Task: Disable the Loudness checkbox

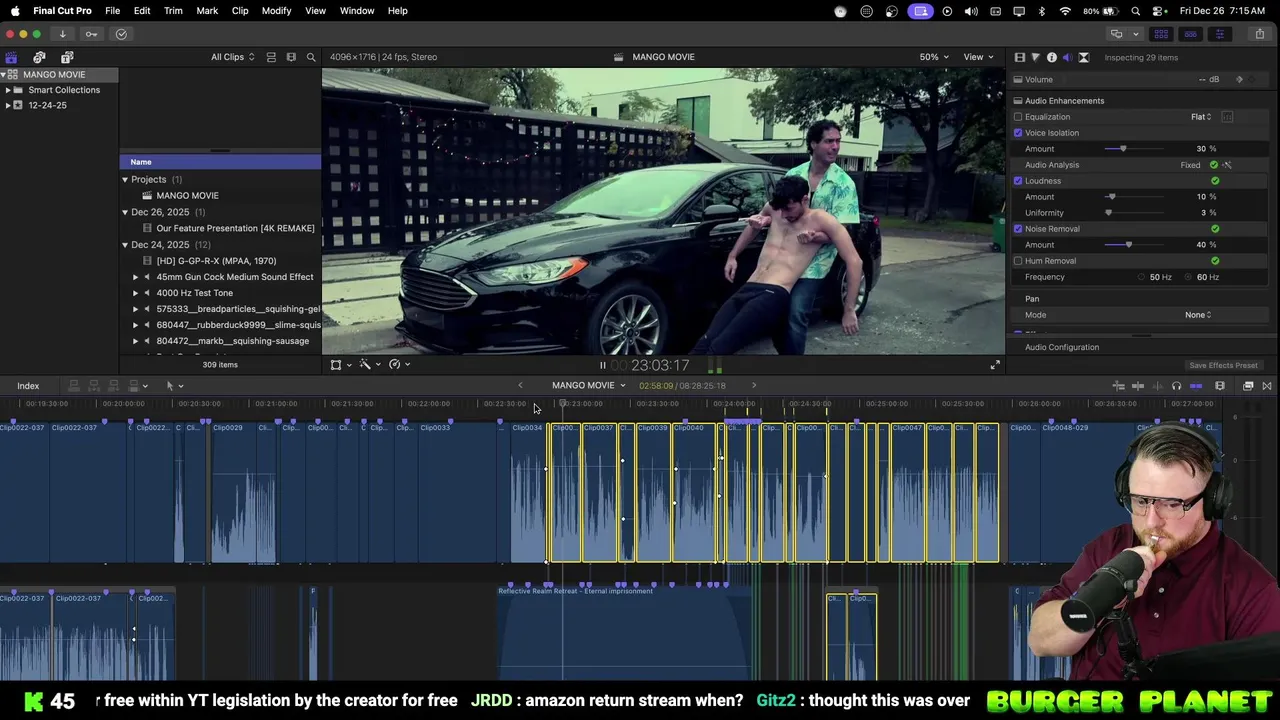Action: tap(1018, 181)
